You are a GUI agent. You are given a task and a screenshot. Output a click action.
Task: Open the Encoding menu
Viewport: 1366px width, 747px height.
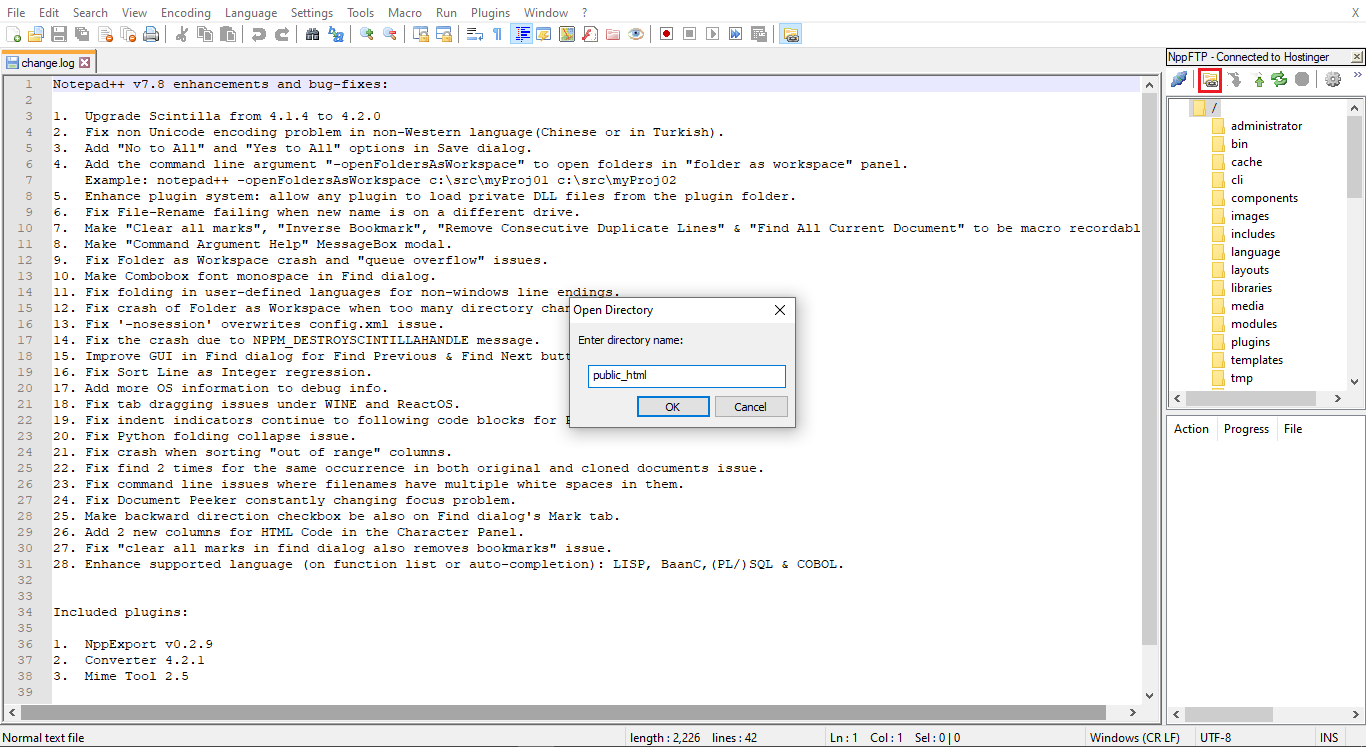coord(185,12)
